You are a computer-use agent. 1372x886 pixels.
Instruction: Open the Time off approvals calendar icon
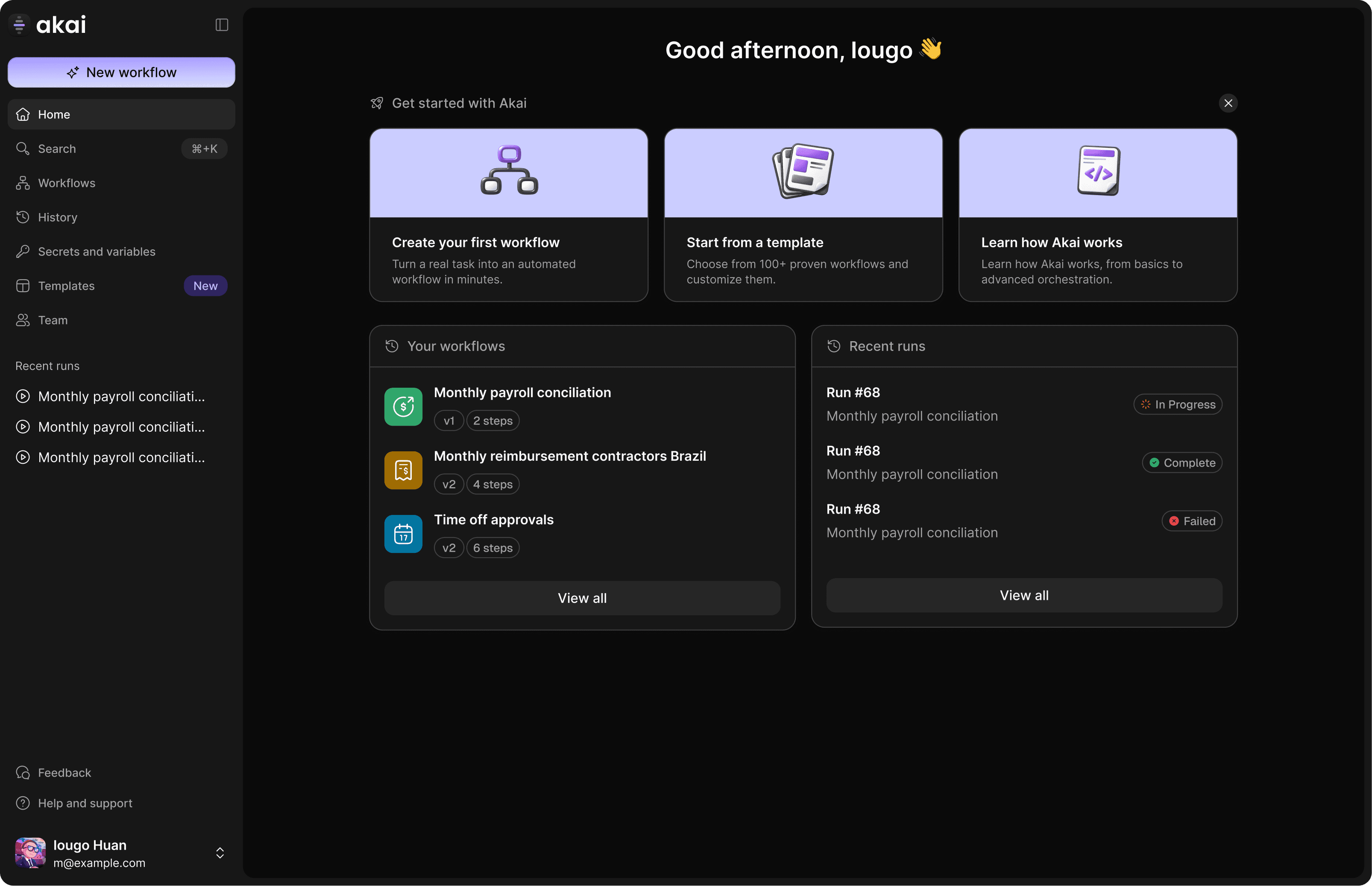coord(403,534)
